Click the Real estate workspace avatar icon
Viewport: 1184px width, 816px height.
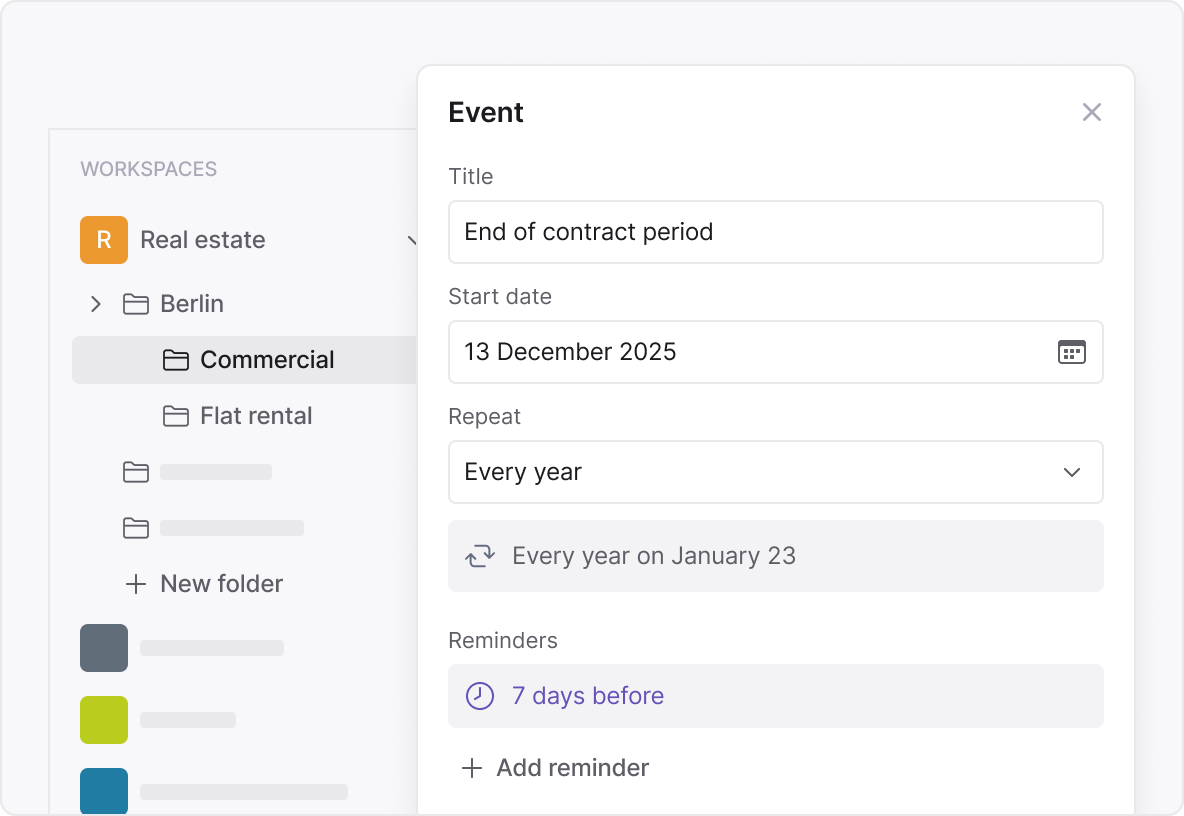pos(103,240)
